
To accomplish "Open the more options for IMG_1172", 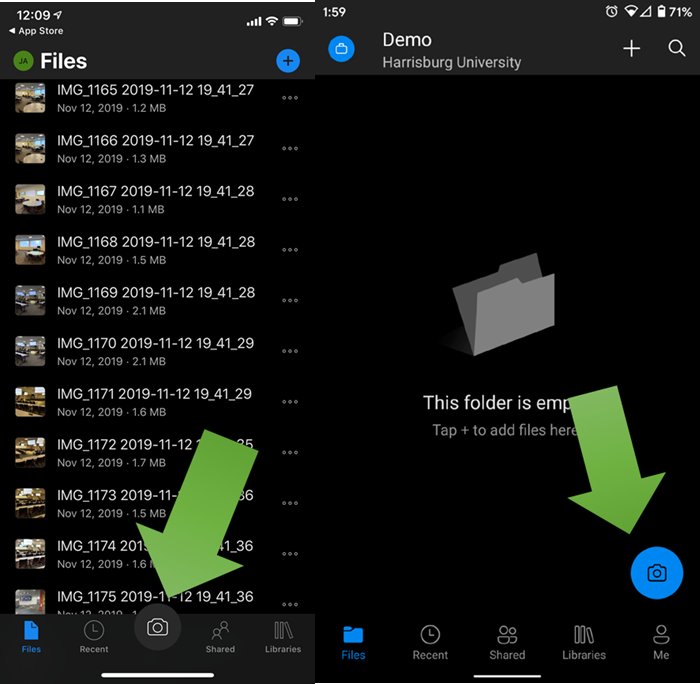I will point(290,452).
